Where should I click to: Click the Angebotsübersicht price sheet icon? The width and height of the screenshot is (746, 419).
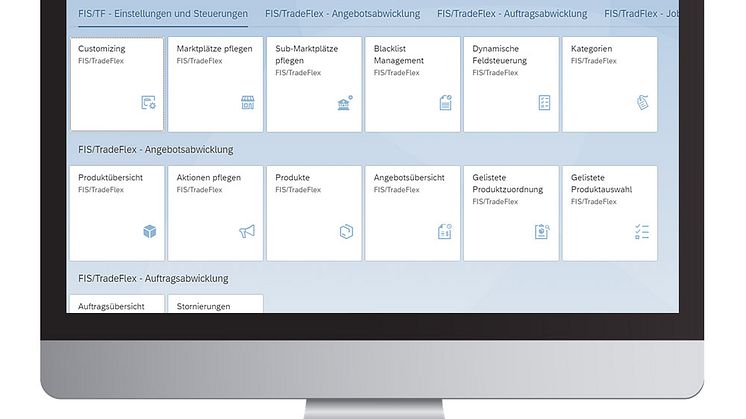tap(445, 232)
